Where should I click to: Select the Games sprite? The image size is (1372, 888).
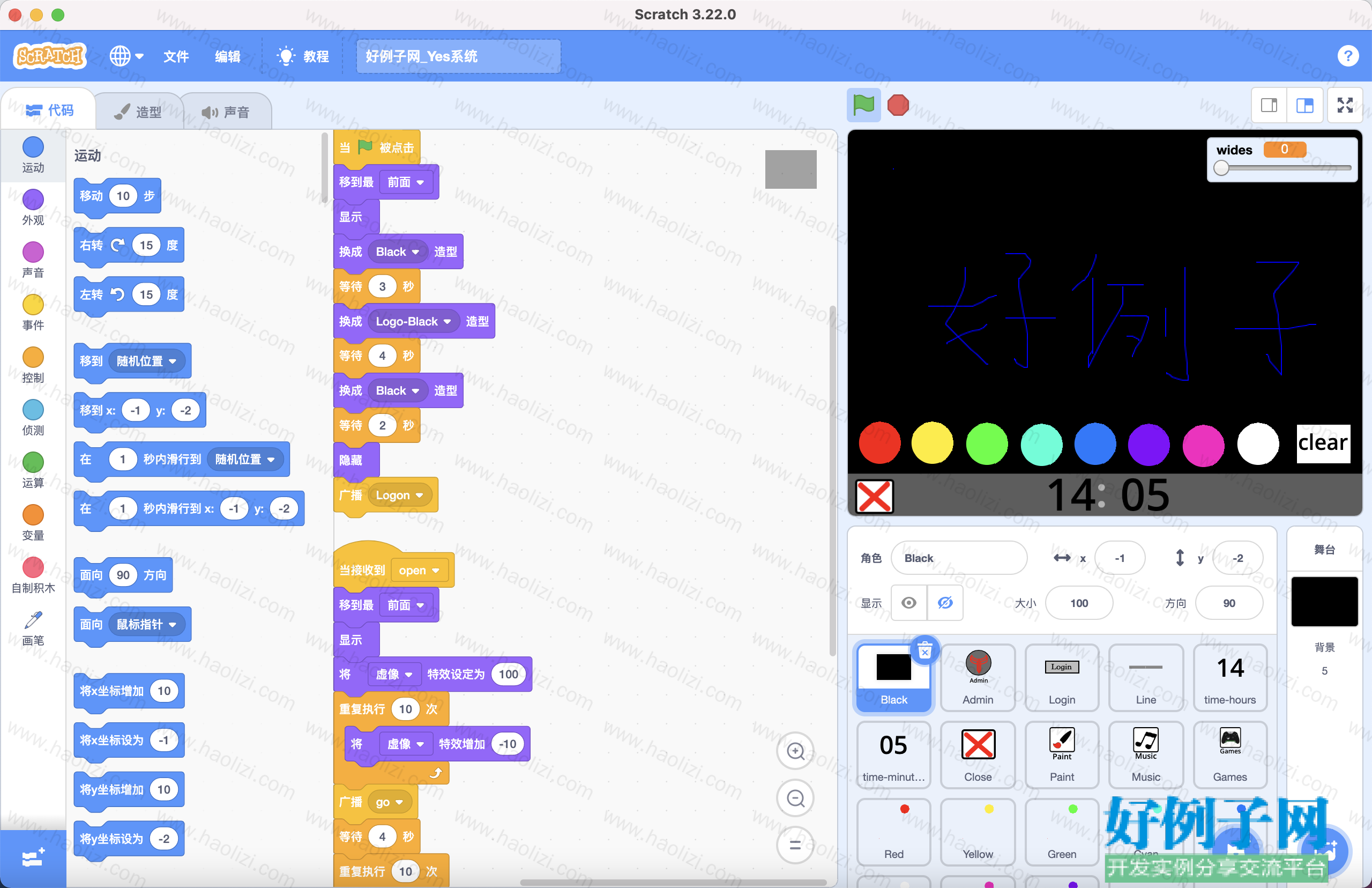[x=1229, y=755]
